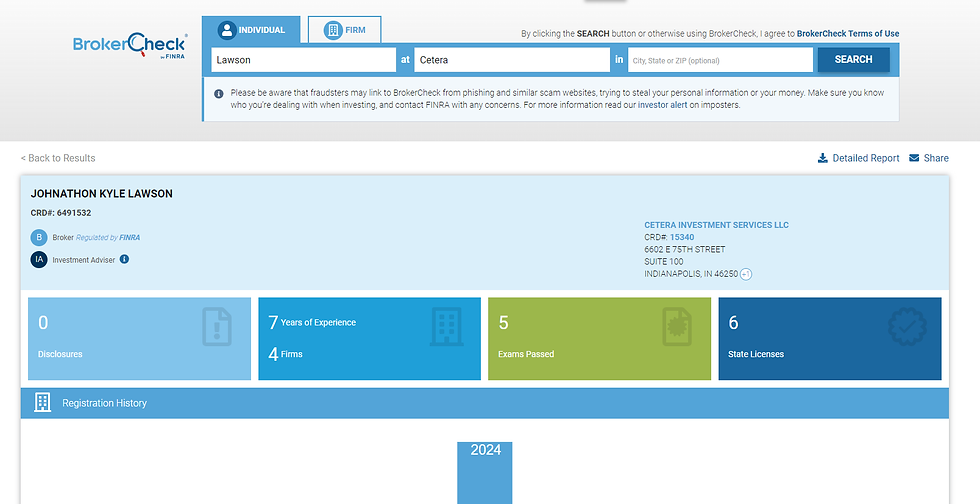Image resolution: width=980 pixels, height=504 pixels.
Task: Click the Indianapolis, IN 46250 text
Action: tap(691, 274)
